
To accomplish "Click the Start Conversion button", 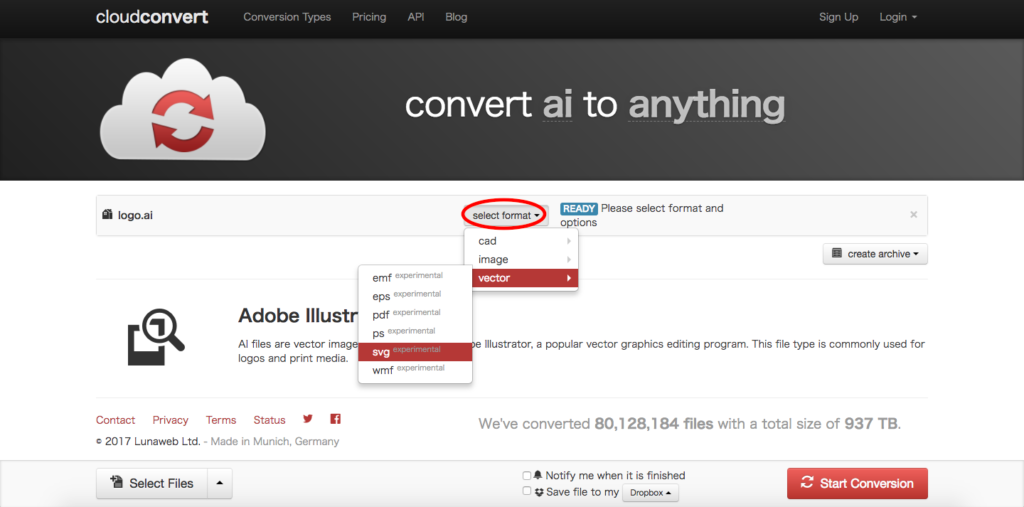I will point(857,483).
